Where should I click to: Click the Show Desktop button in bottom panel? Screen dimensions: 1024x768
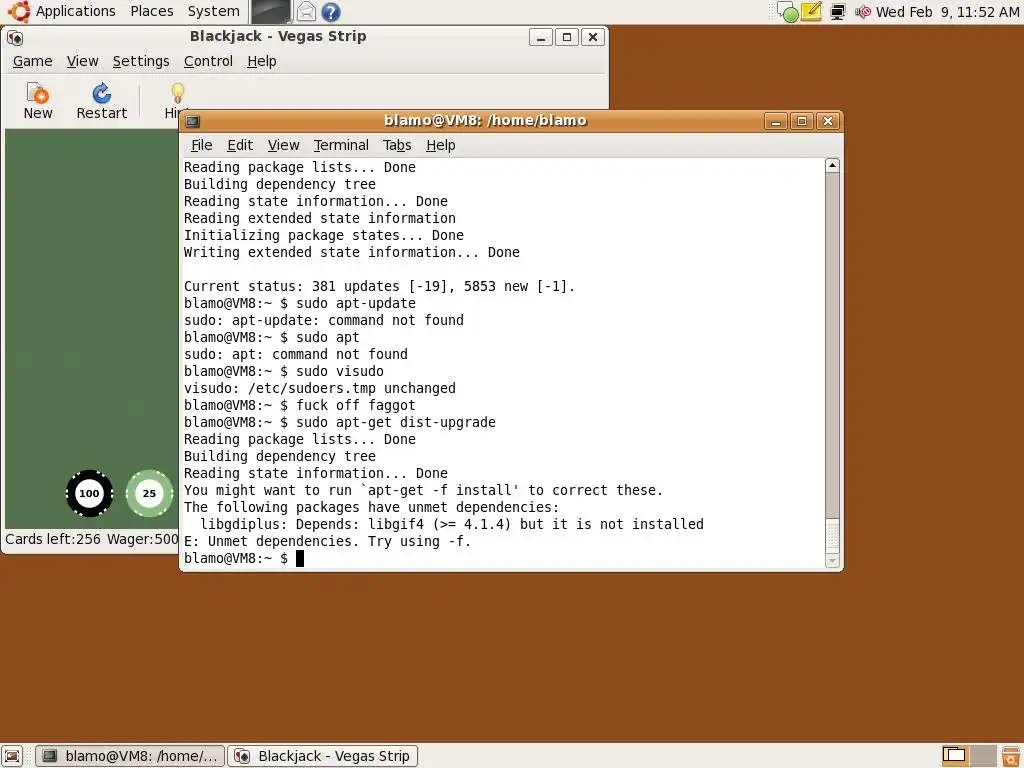(x=12, y=756)
